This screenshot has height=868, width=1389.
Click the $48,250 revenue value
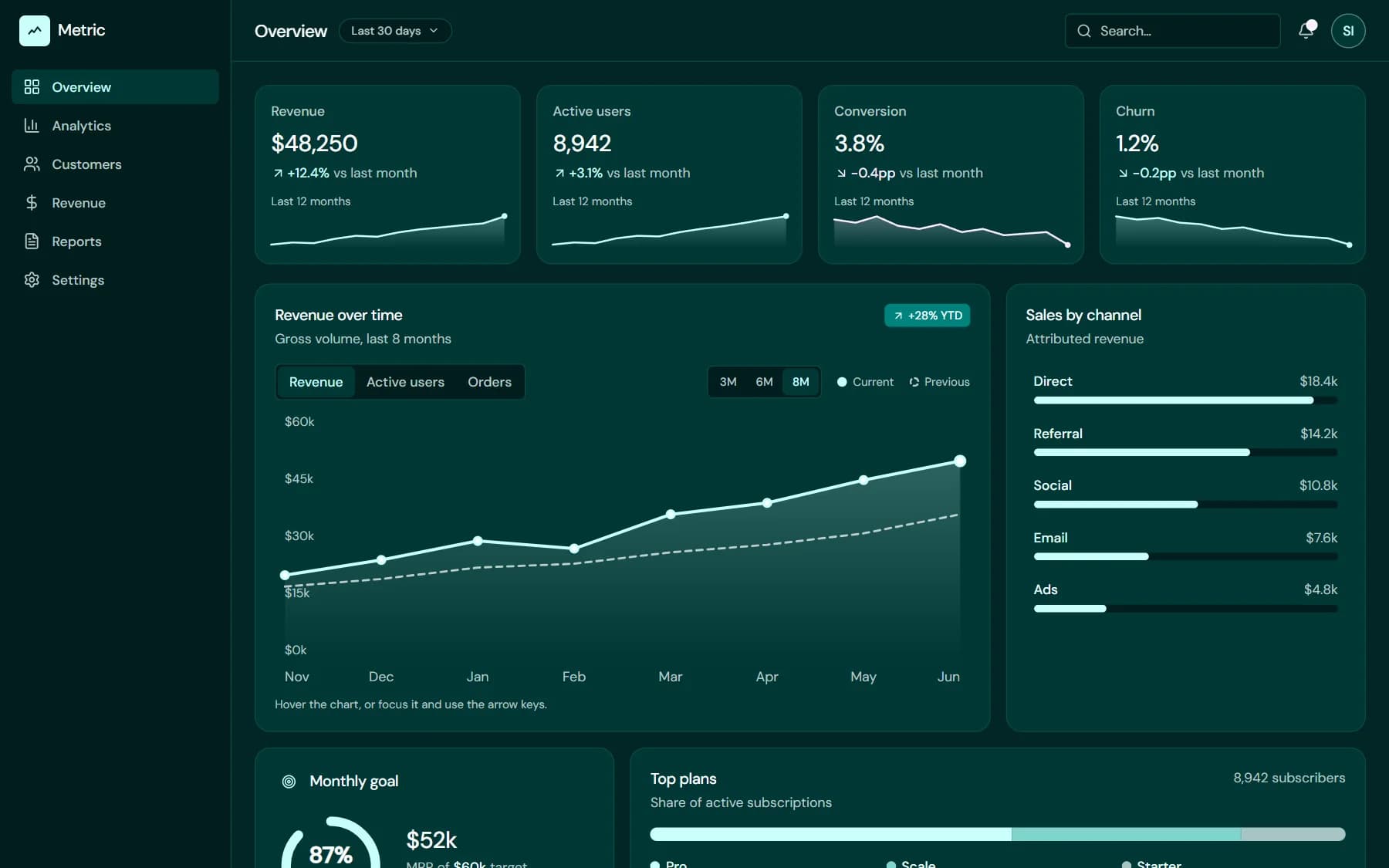tap(314, 144)
